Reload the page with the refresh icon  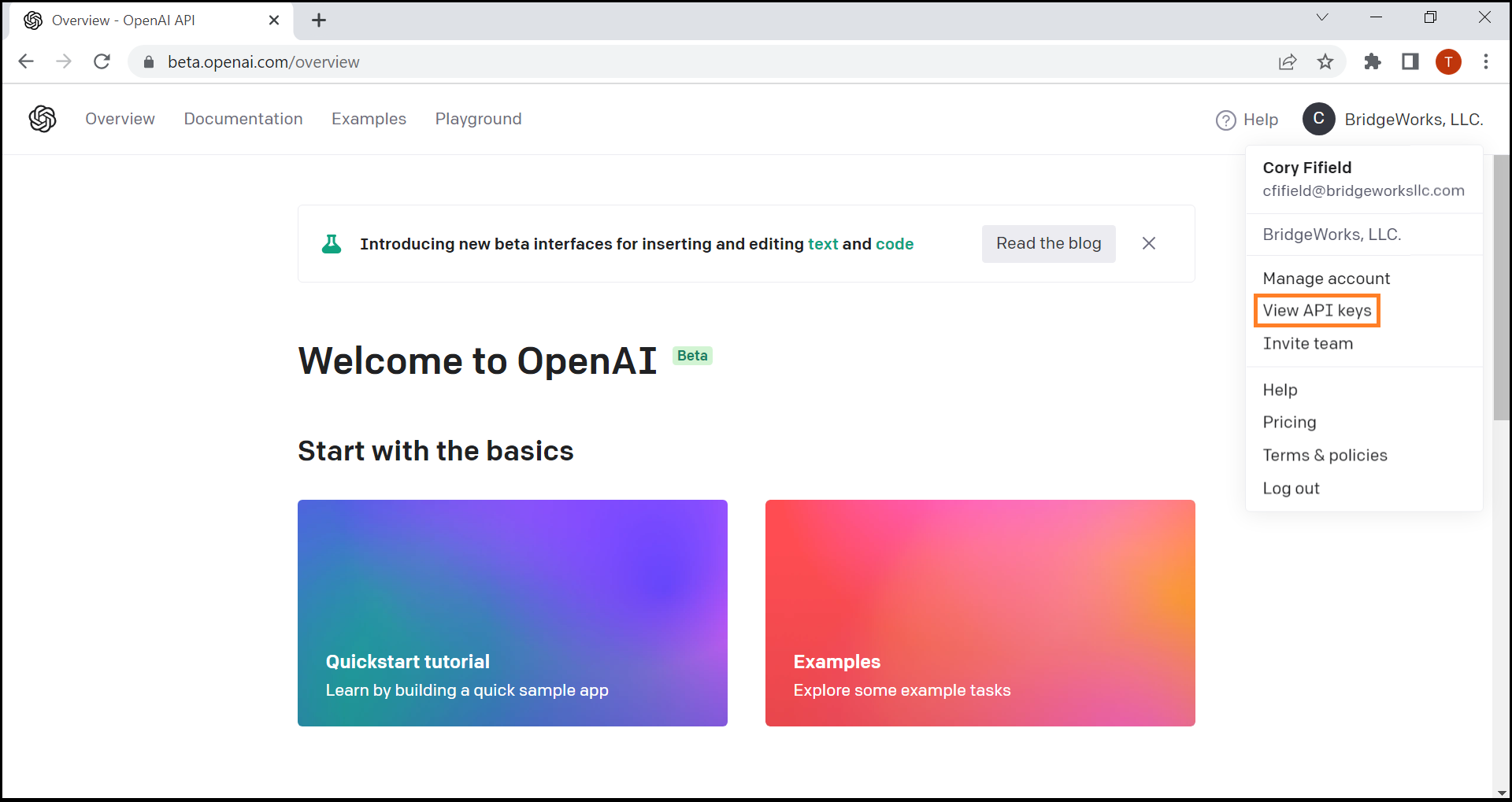[x=102, y=61]
